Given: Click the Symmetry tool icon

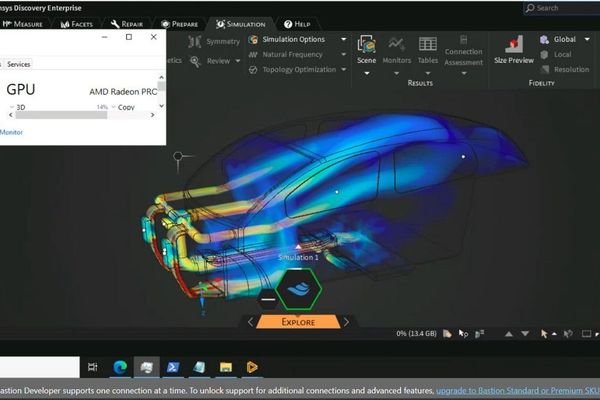Looking at the screenshot, I should point(195,41).
